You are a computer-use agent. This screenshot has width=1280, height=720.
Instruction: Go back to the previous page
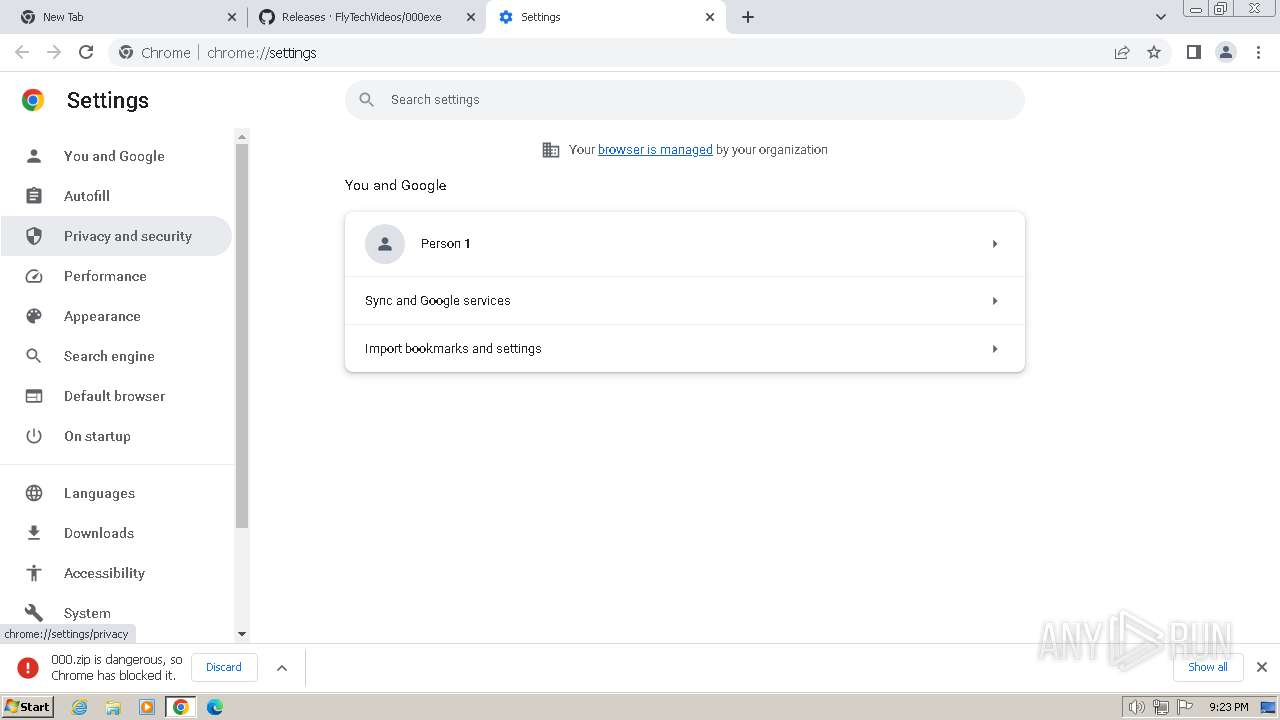pyautogui.click(x=22, y=52)
